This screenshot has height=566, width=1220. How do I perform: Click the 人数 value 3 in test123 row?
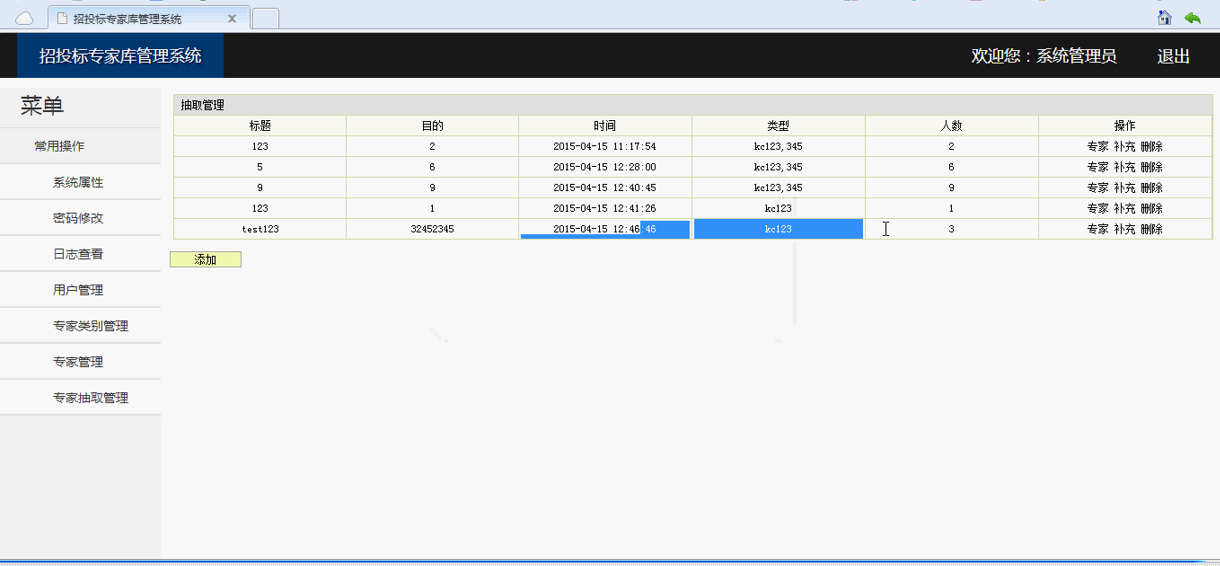click(951, 229)
